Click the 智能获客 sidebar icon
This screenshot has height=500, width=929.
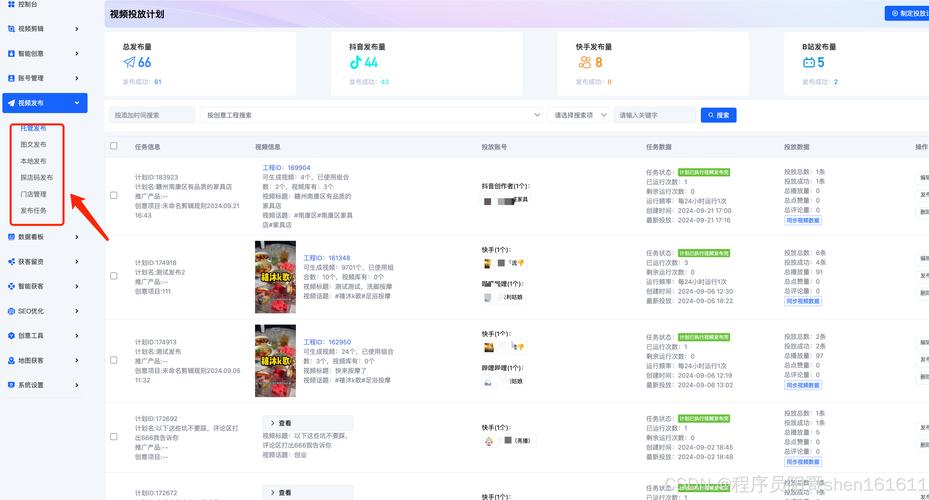(11, 286)
